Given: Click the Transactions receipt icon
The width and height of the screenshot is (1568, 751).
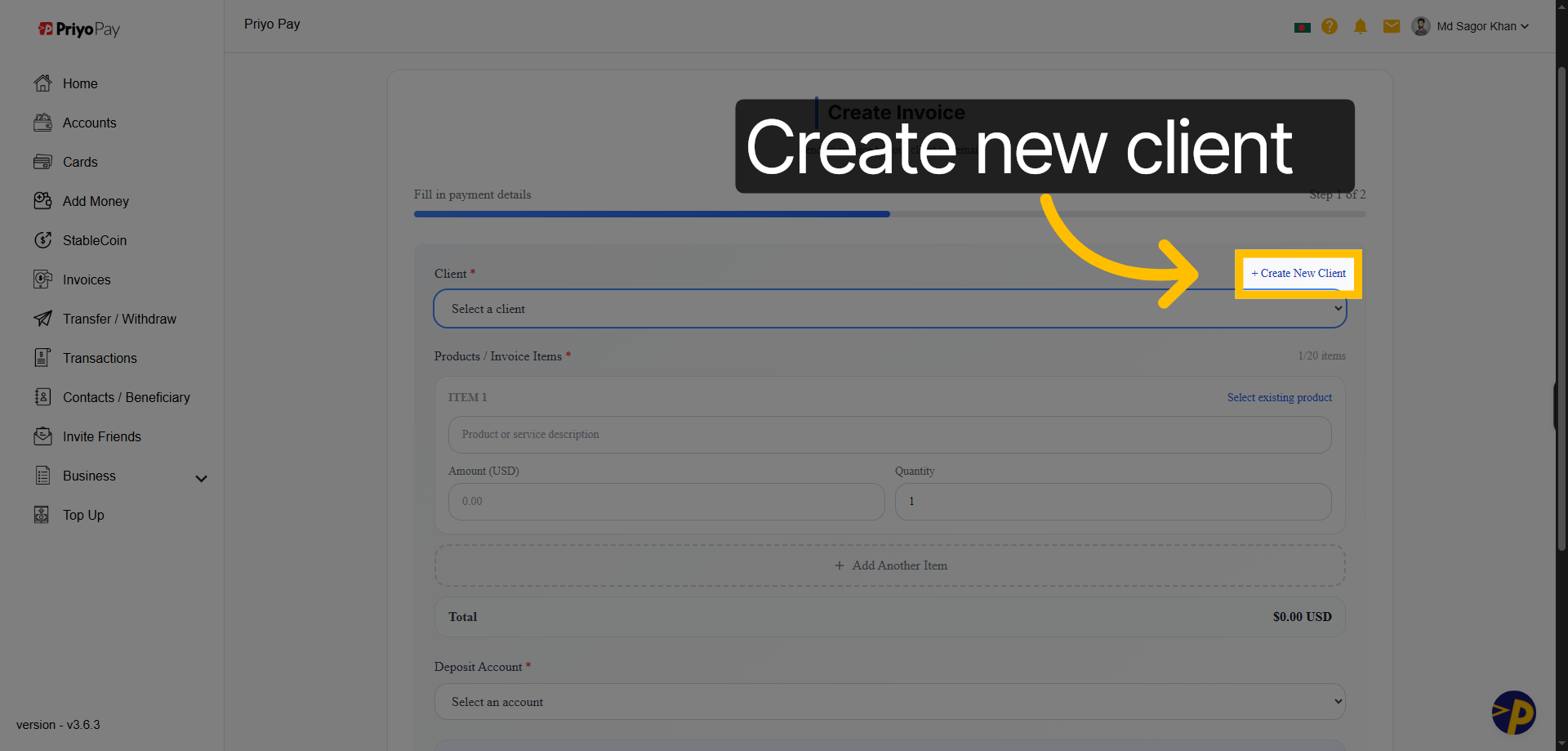Looking at the screenshot, I should coord(42,358).
